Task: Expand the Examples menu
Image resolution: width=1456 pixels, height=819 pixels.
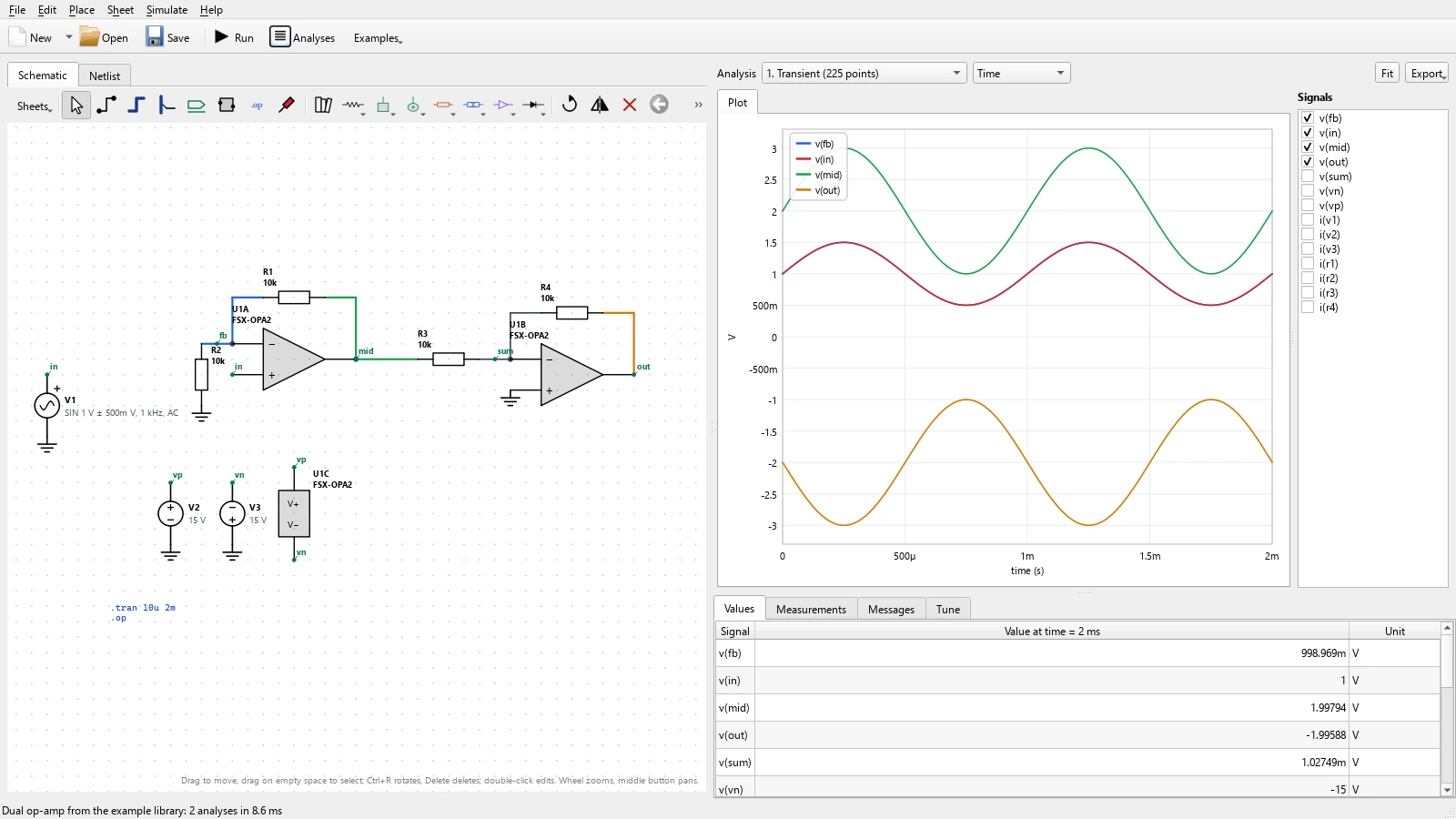Action: [x=378, y=38]
